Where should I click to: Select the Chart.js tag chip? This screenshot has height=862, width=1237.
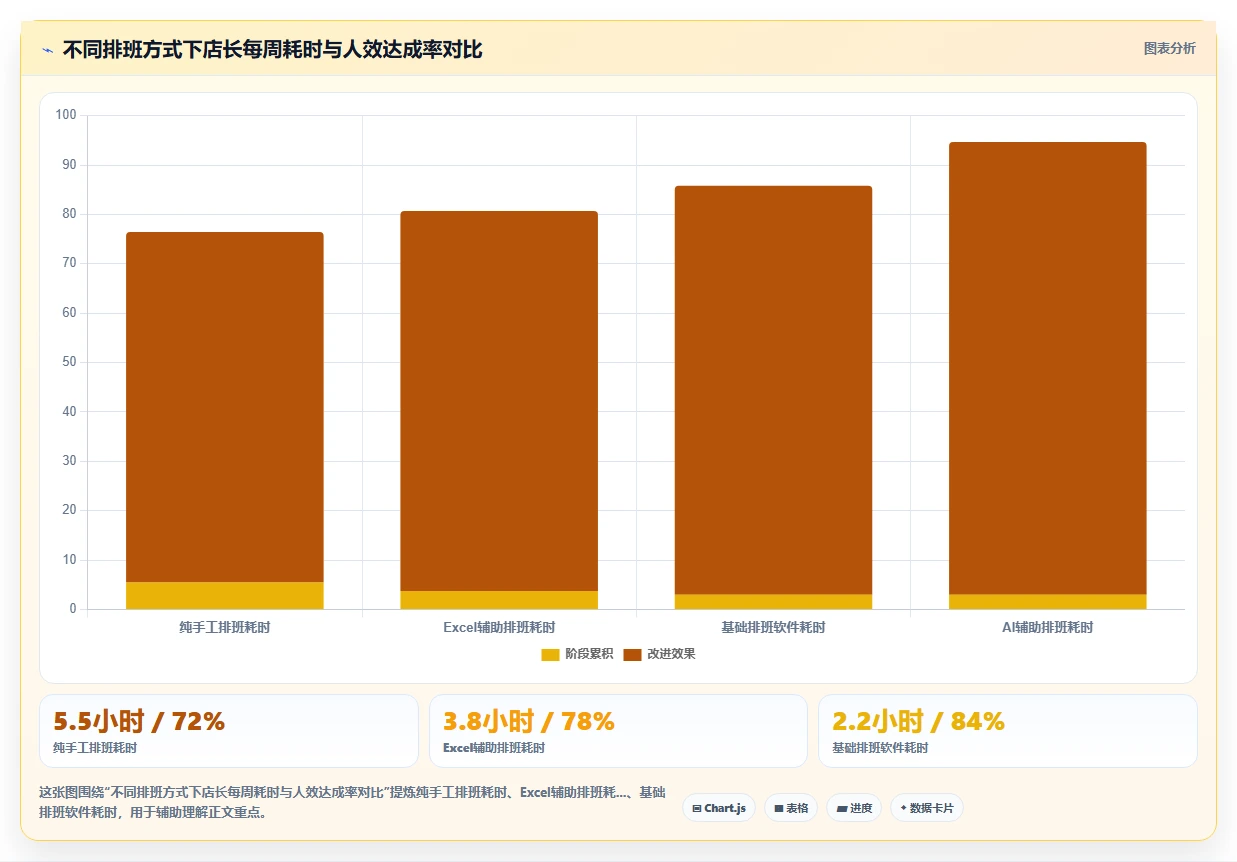pyautogui.click(x=719, y=808)
